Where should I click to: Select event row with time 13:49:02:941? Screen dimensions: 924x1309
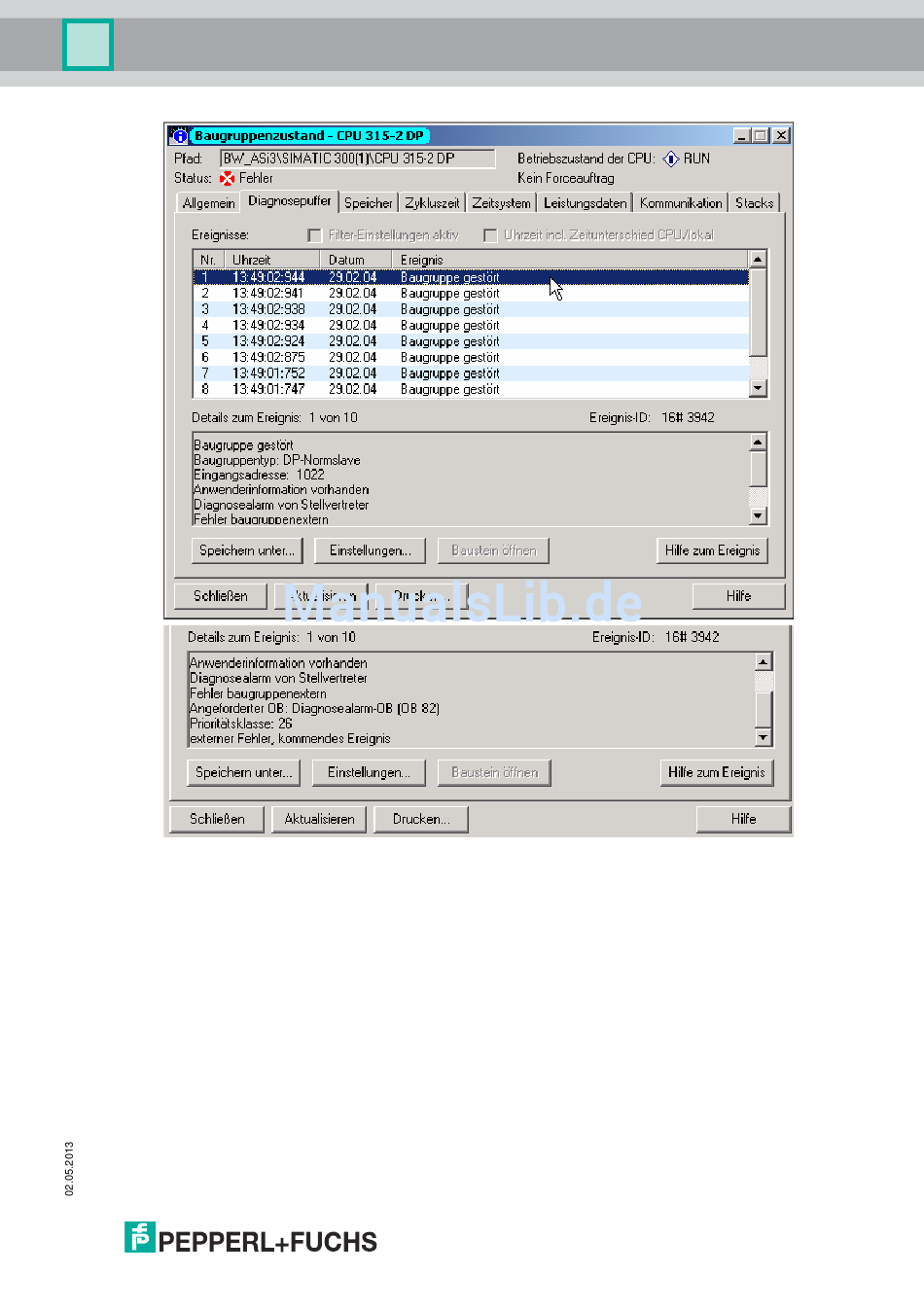(x=471, y=293)
